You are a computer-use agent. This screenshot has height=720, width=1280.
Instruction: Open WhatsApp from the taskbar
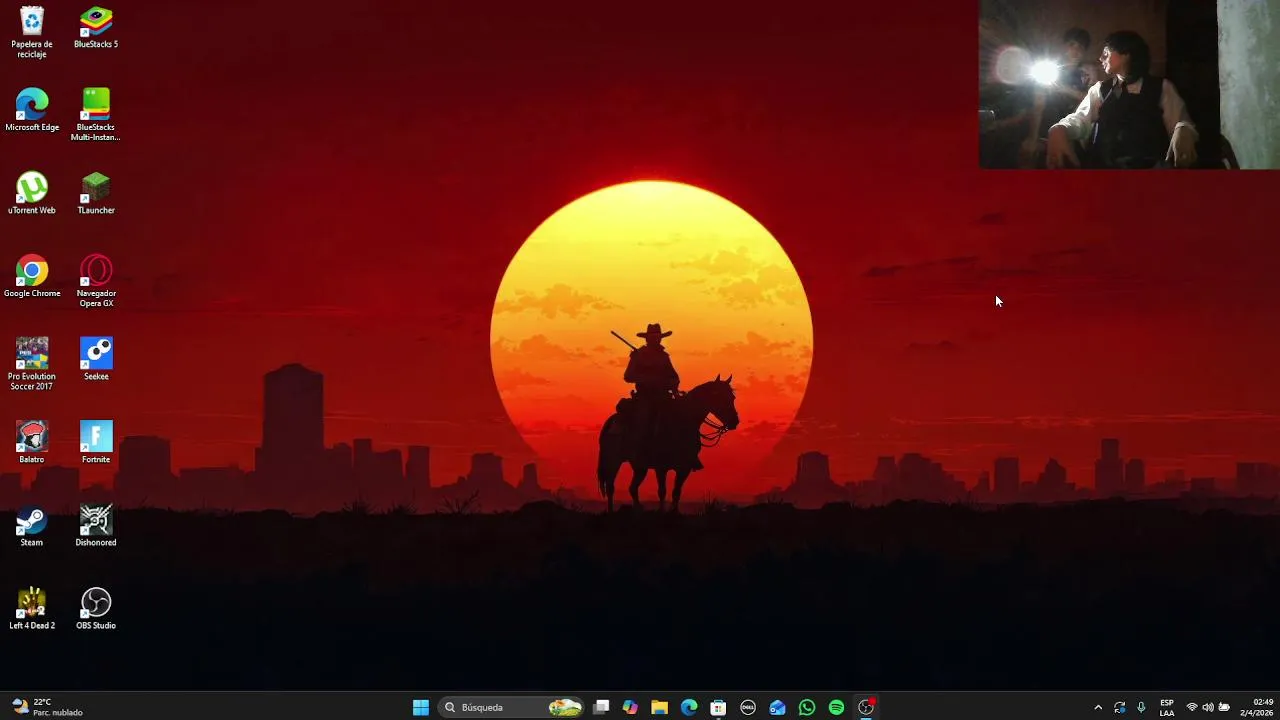coord(807,707)
